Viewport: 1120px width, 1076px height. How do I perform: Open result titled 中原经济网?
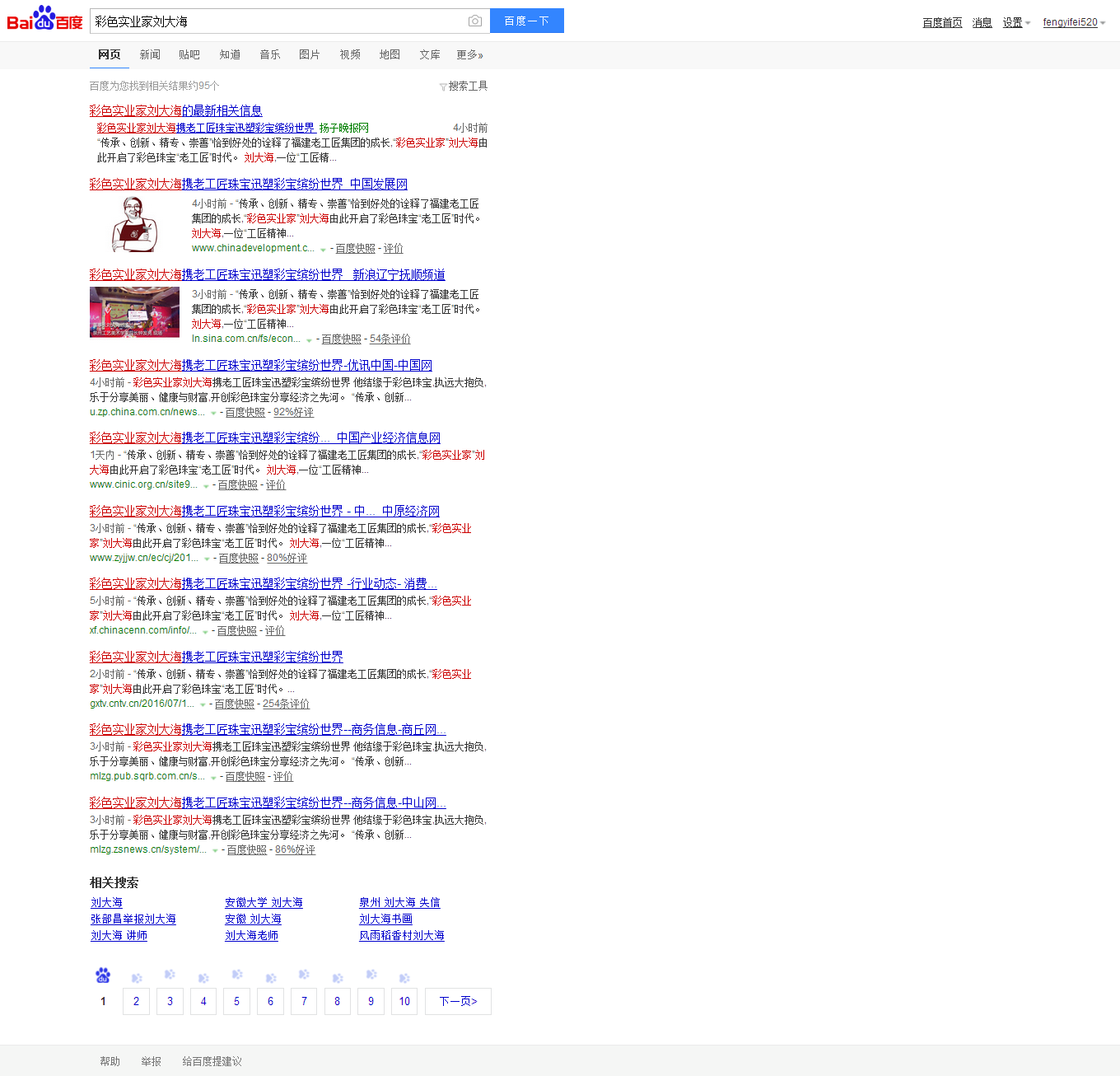click(264, 511)
